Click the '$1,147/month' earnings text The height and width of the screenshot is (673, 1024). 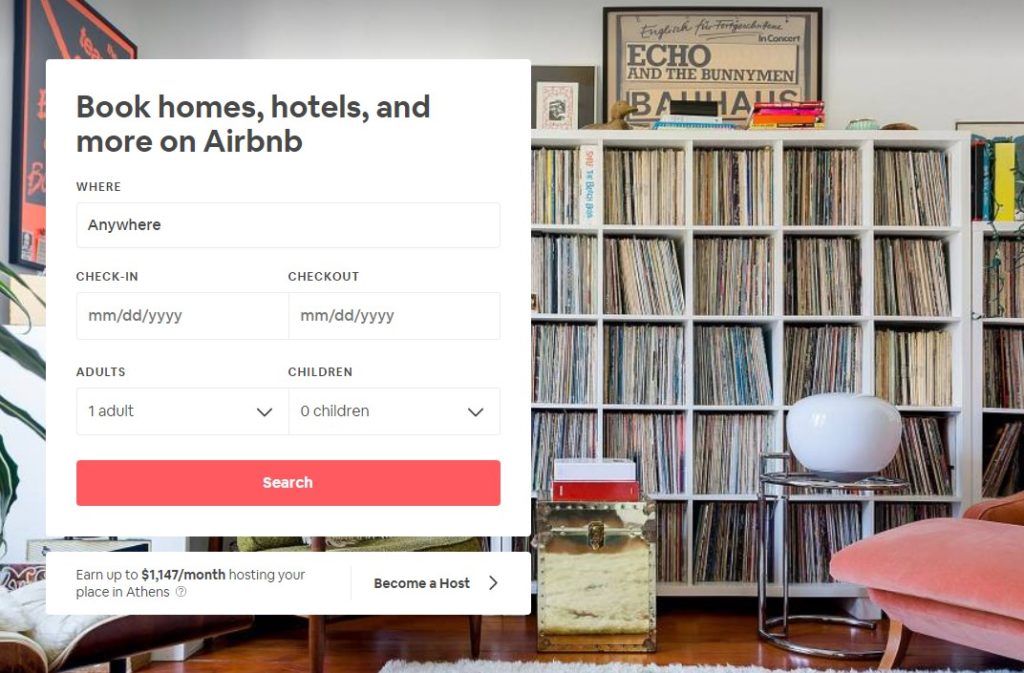183,574
